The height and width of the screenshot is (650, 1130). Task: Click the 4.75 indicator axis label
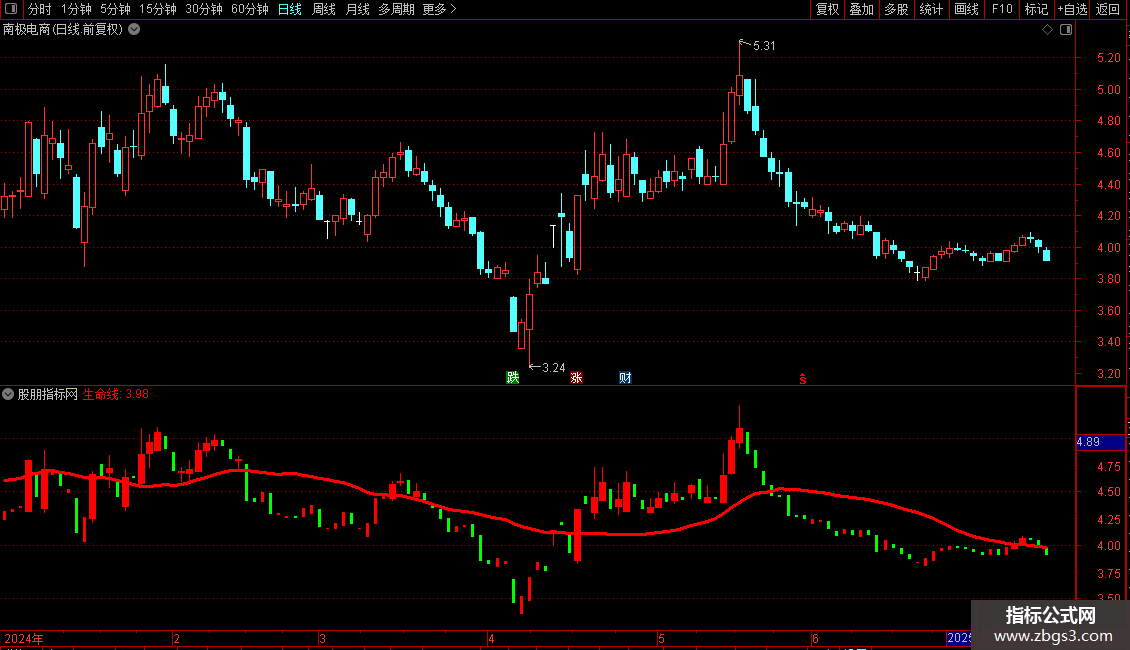[x=1108, y=466]
